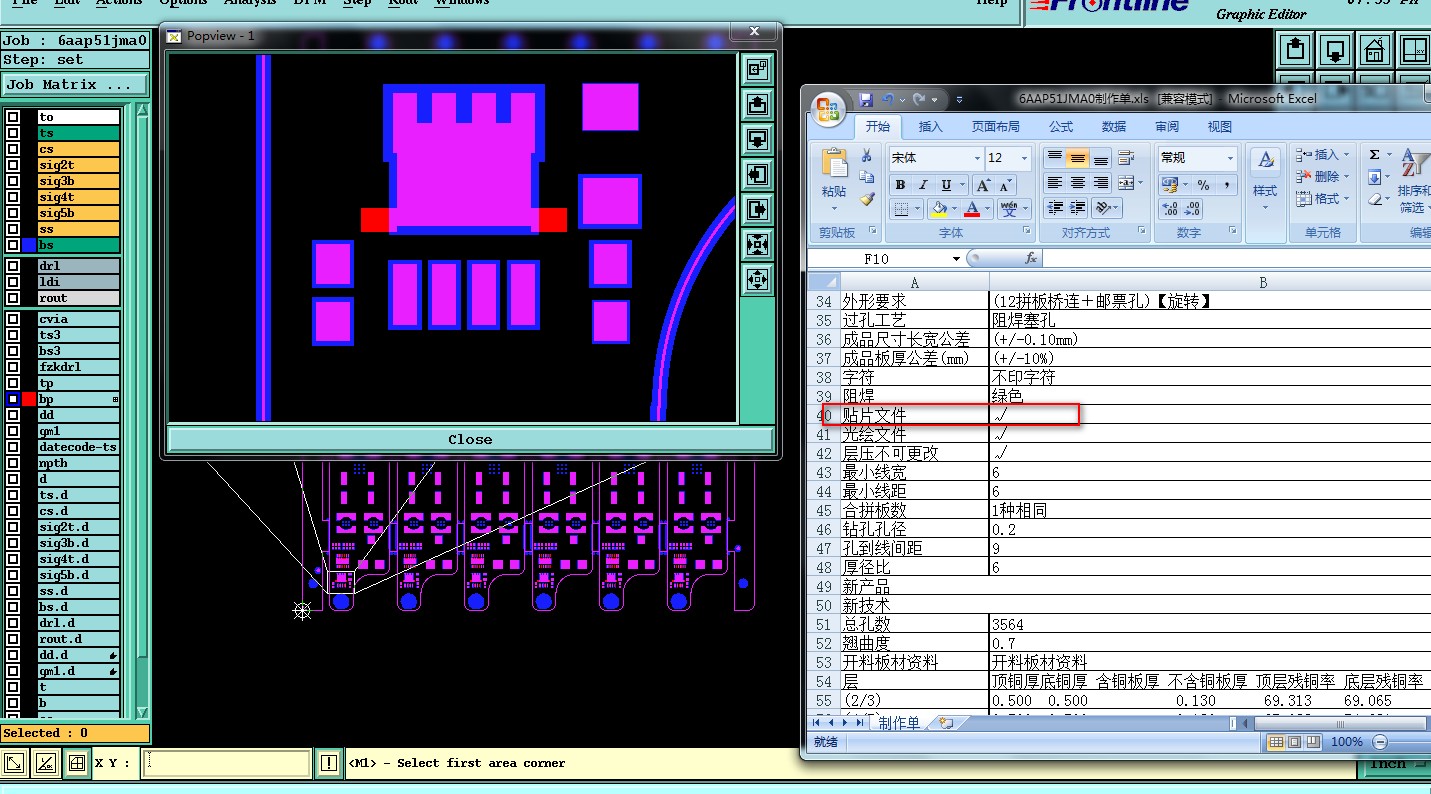Select the Format Painter brush in Excel

[866, 198]
